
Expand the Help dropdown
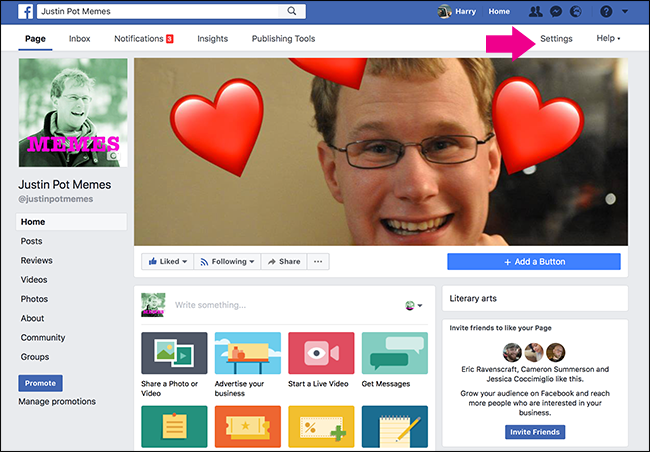[608, 38]
